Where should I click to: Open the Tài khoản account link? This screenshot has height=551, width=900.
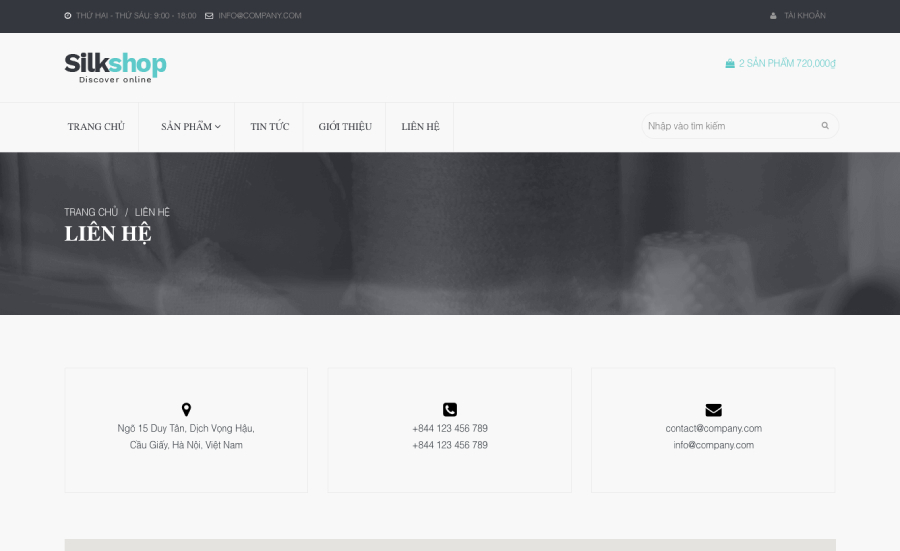805,15
